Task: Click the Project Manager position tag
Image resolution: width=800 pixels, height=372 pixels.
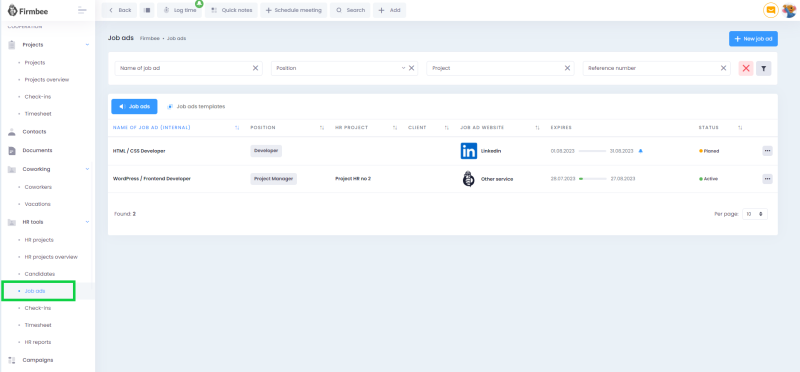Action: click(x=273, y=179)
